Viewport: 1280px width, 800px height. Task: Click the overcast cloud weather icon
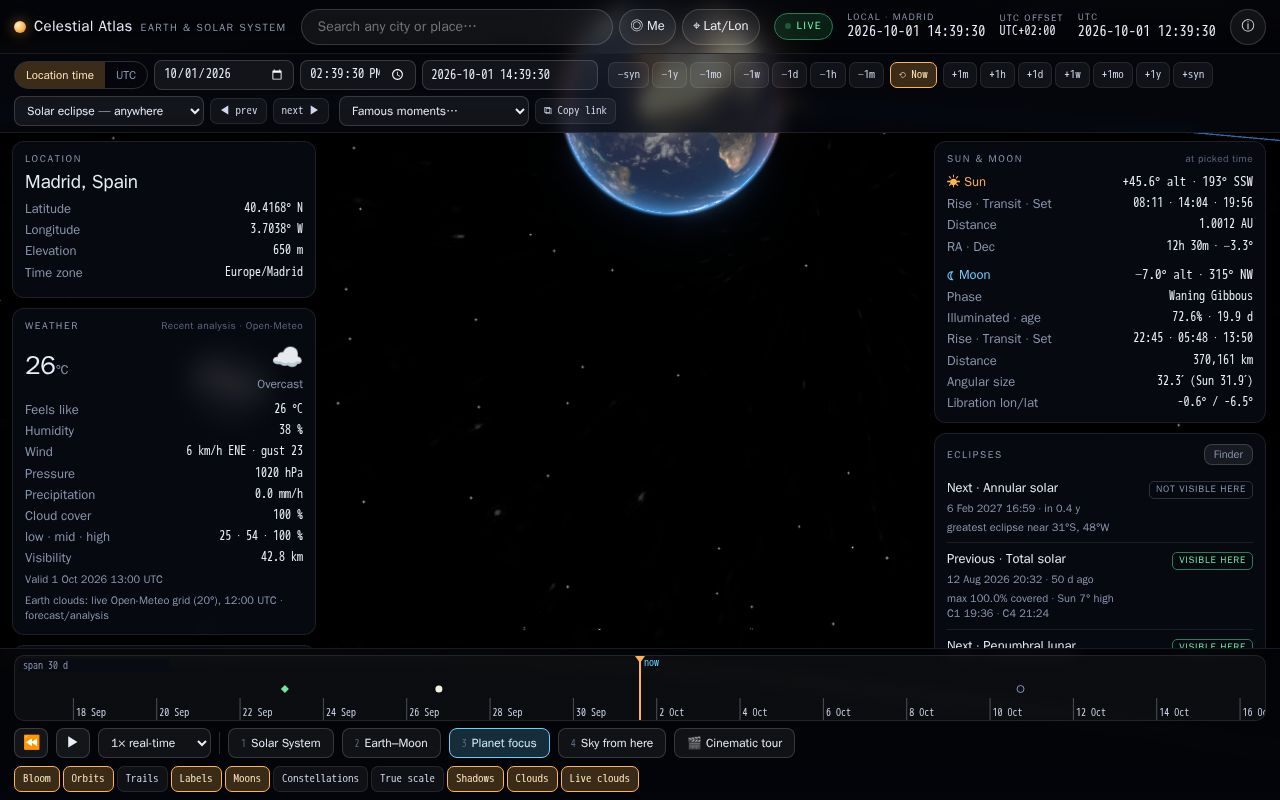point(287,357)
